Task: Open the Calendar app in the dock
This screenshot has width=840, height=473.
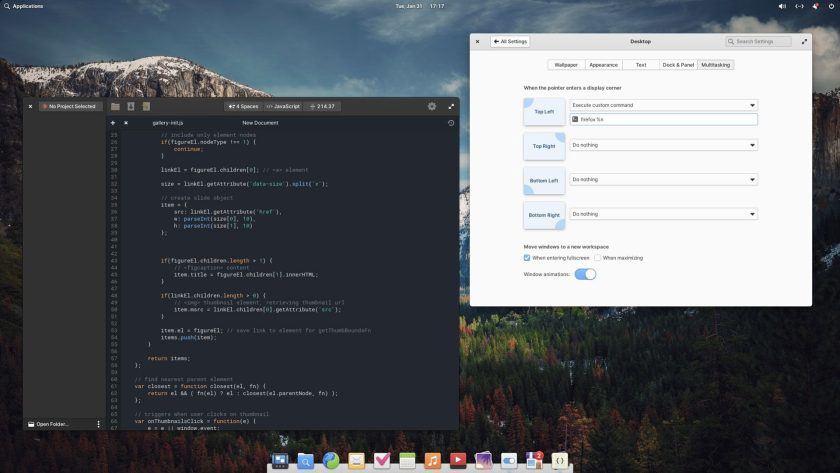Action: [407, 460]
